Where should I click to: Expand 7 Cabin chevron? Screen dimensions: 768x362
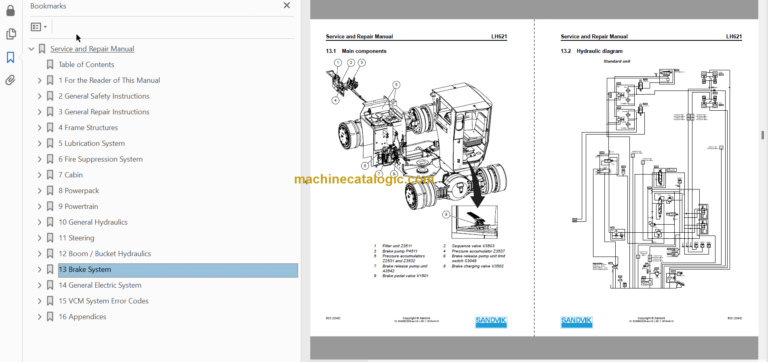pos(40,175)
